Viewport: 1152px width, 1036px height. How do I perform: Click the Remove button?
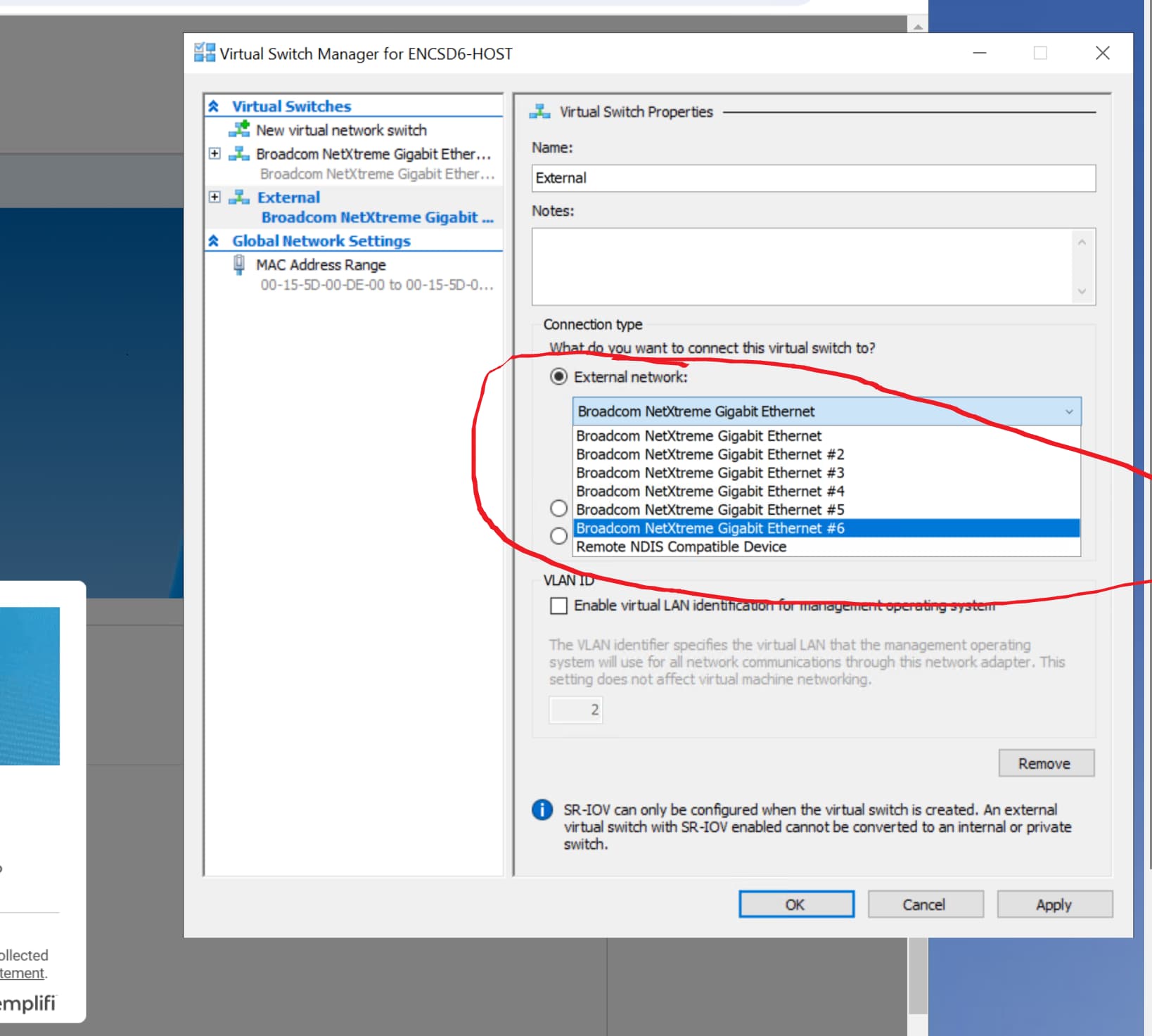tap(1046, 763)
